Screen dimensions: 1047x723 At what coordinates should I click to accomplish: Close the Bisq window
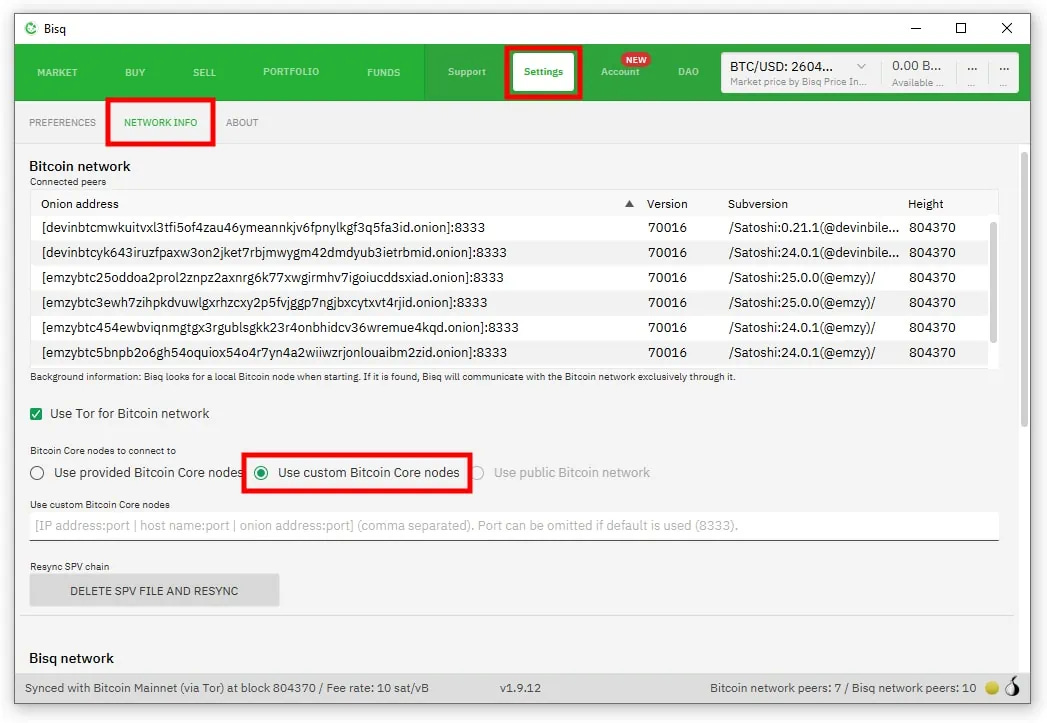coord(1006,28)
